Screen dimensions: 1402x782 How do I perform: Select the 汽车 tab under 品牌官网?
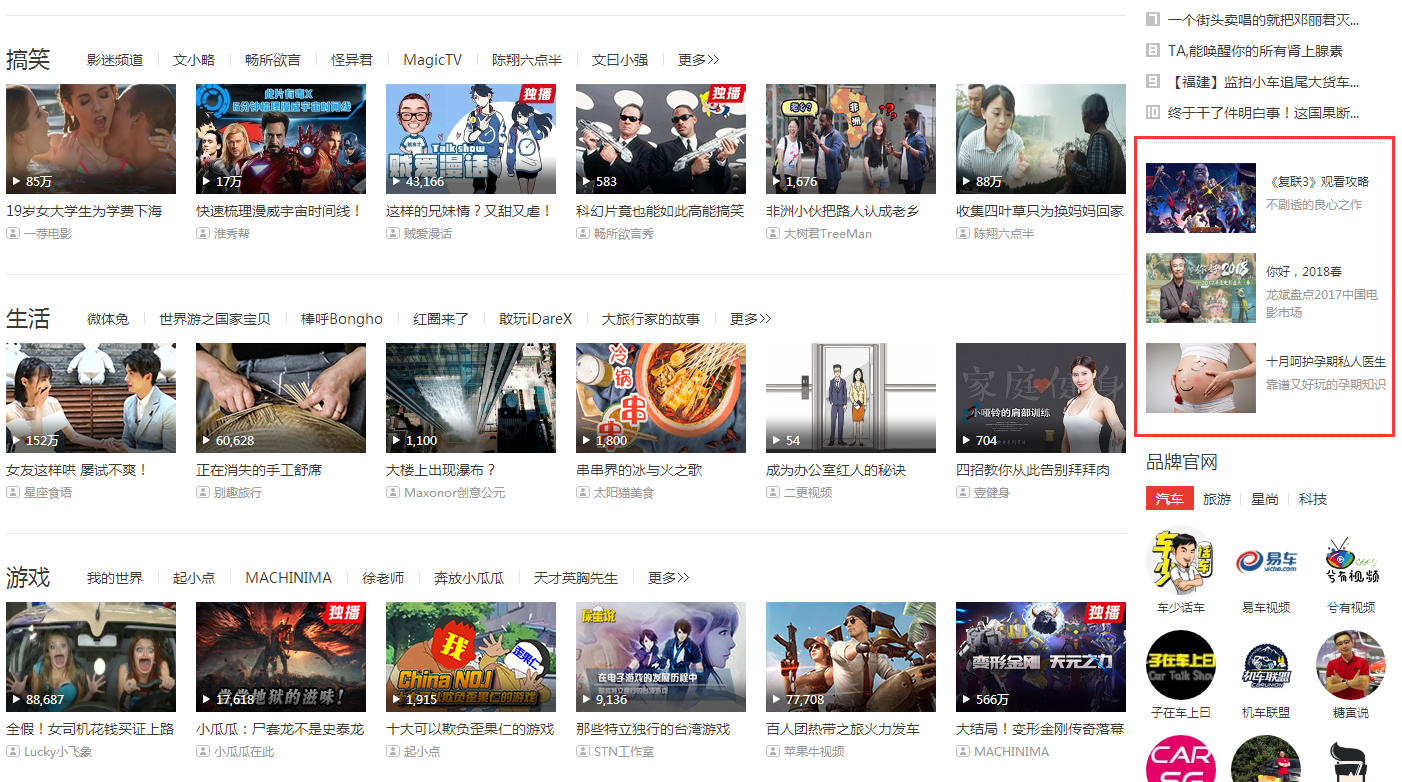click(x=1169, y=499)
